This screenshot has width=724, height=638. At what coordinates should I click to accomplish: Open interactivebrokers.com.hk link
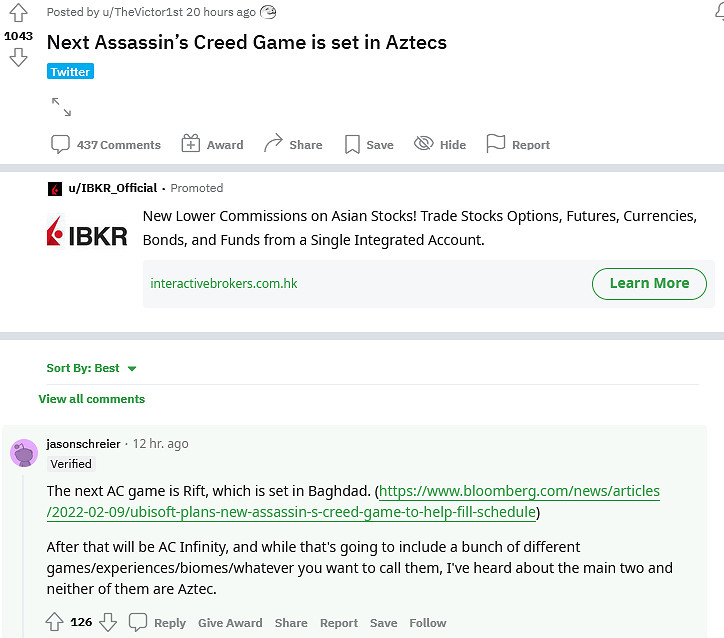tap(224, 283)
